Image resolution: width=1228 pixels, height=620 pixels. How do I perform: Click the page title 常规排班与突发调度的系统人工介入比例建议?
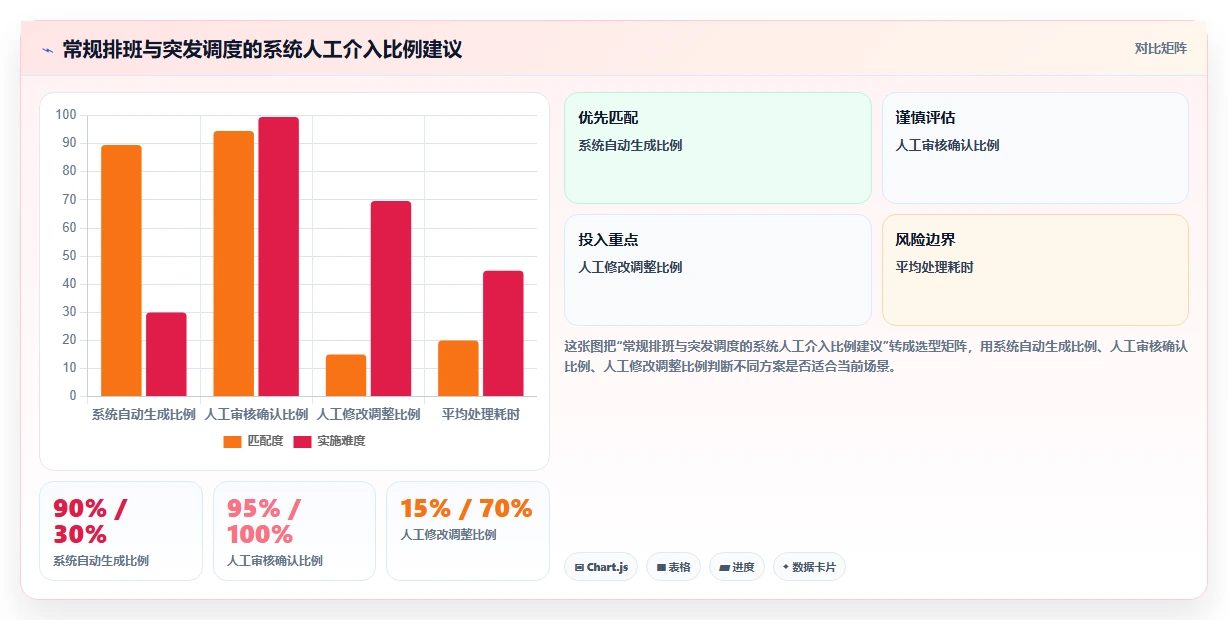pyautogui.click(x=262, y=50)
